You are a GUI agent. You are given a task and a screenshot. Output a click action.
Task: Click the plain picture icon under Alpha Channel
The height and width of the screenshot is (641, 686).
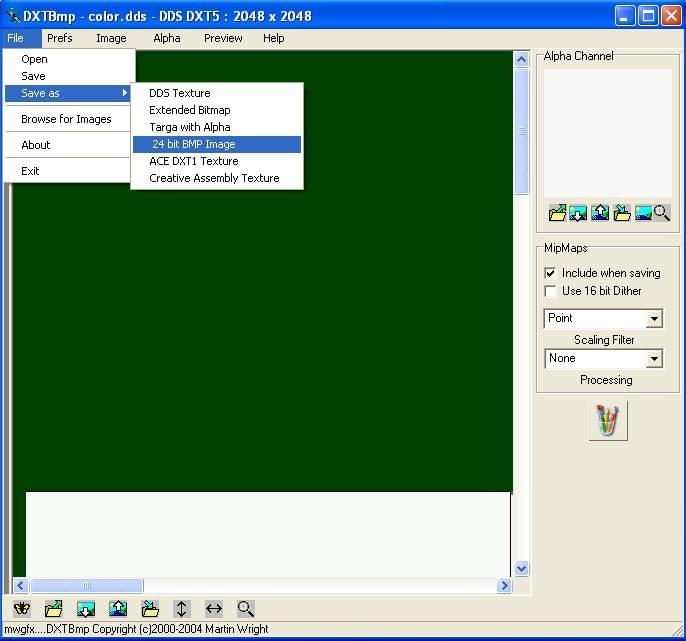tap(643, 213)
